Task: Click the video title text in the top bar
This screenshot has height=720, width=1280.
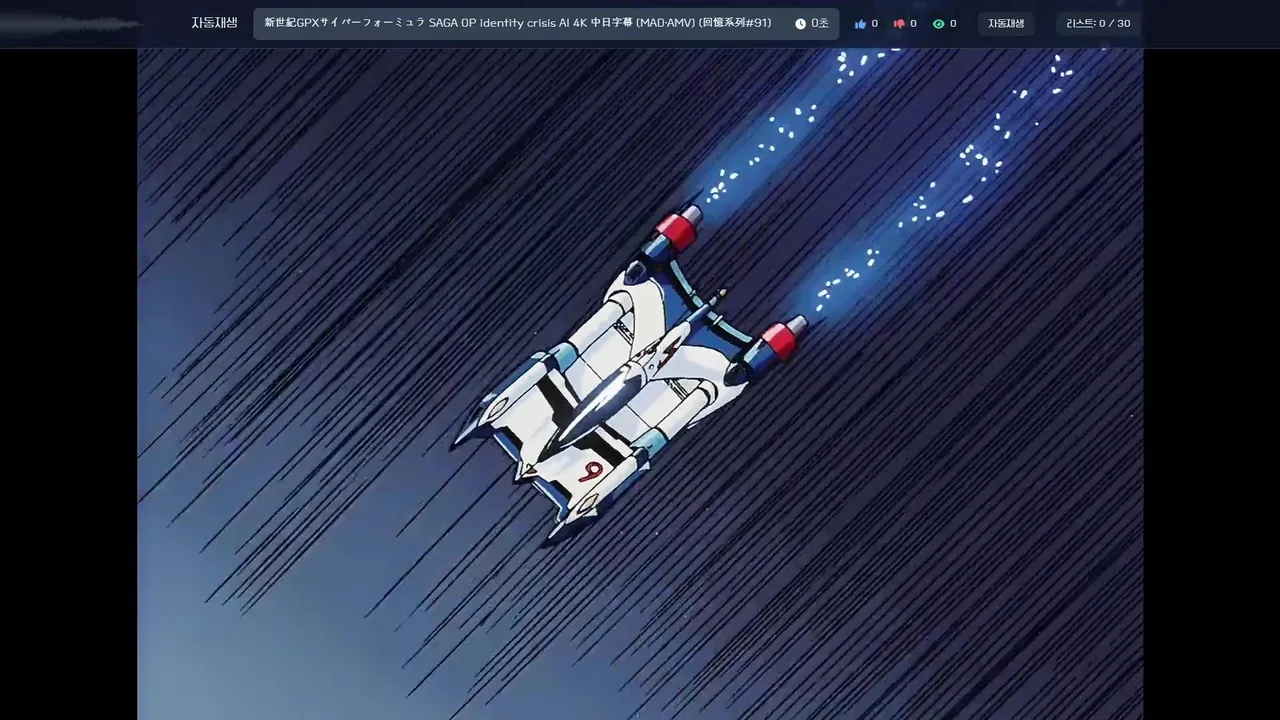Action: tap(518, 23)
